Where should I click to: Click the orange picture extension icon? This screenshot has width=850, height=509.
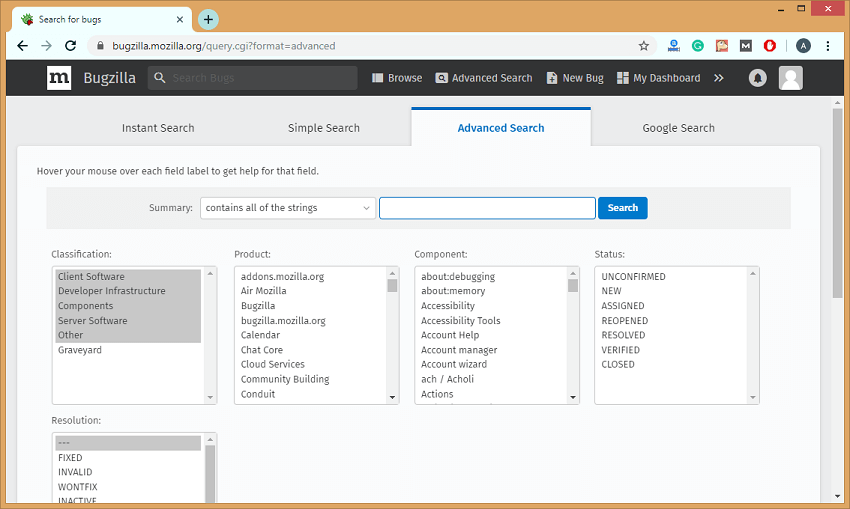click(722, 46)
